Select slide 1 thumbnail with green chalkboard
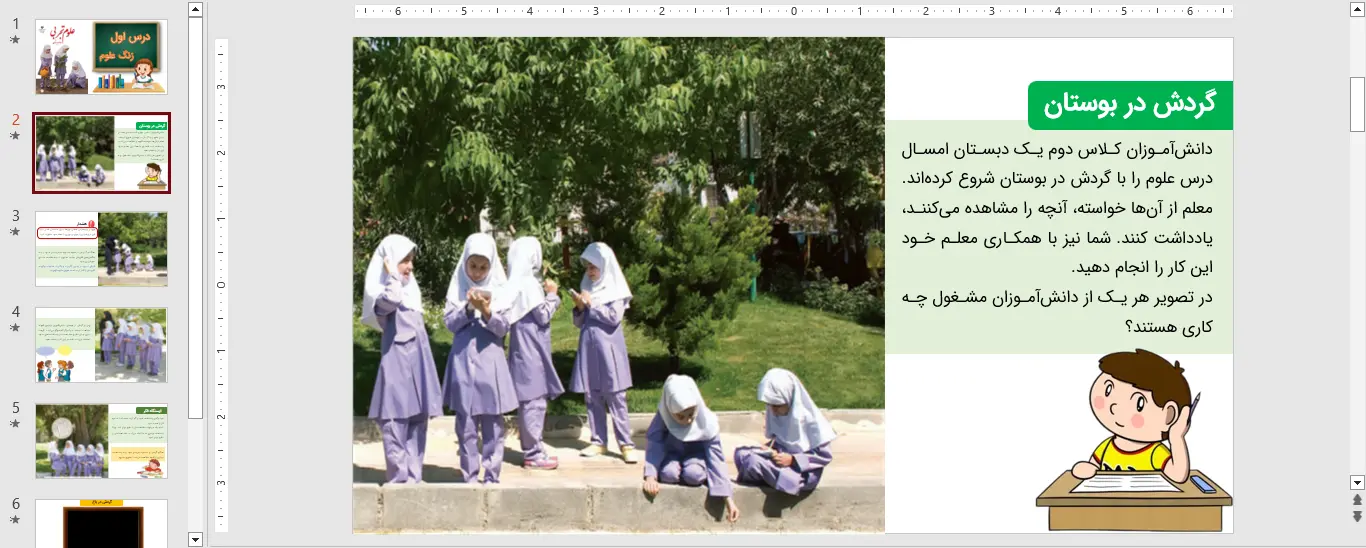Viewport: 1366px width, 548px height. coord(101,57)
